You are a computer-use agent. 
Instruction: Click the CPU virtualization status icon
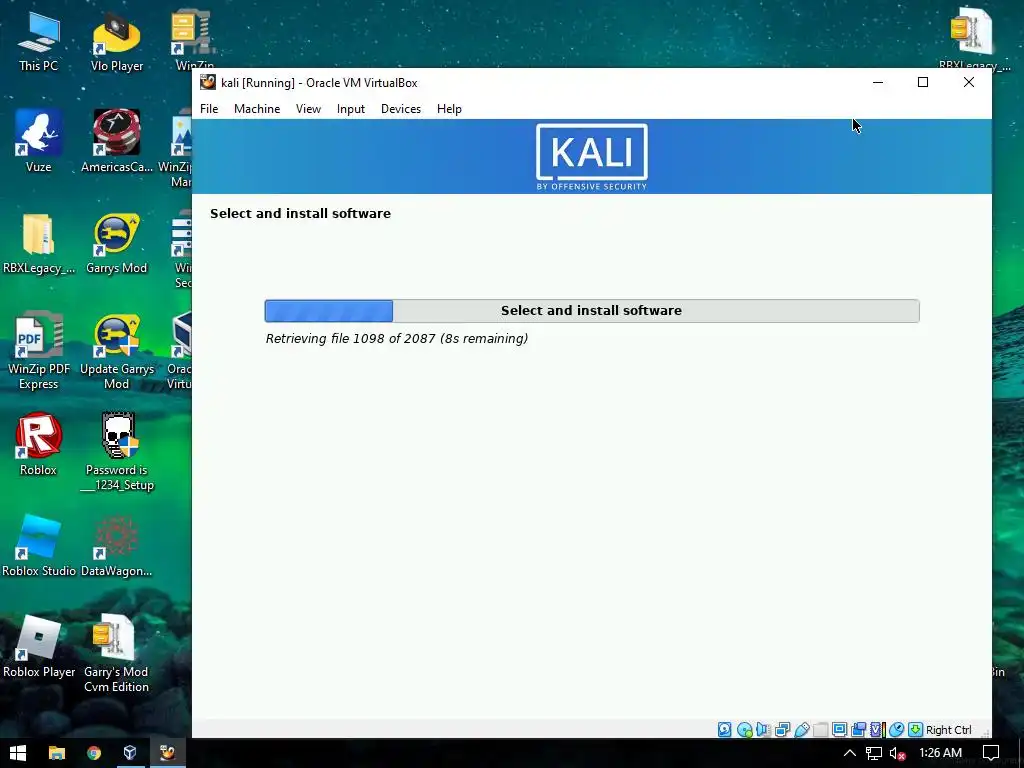878,729
